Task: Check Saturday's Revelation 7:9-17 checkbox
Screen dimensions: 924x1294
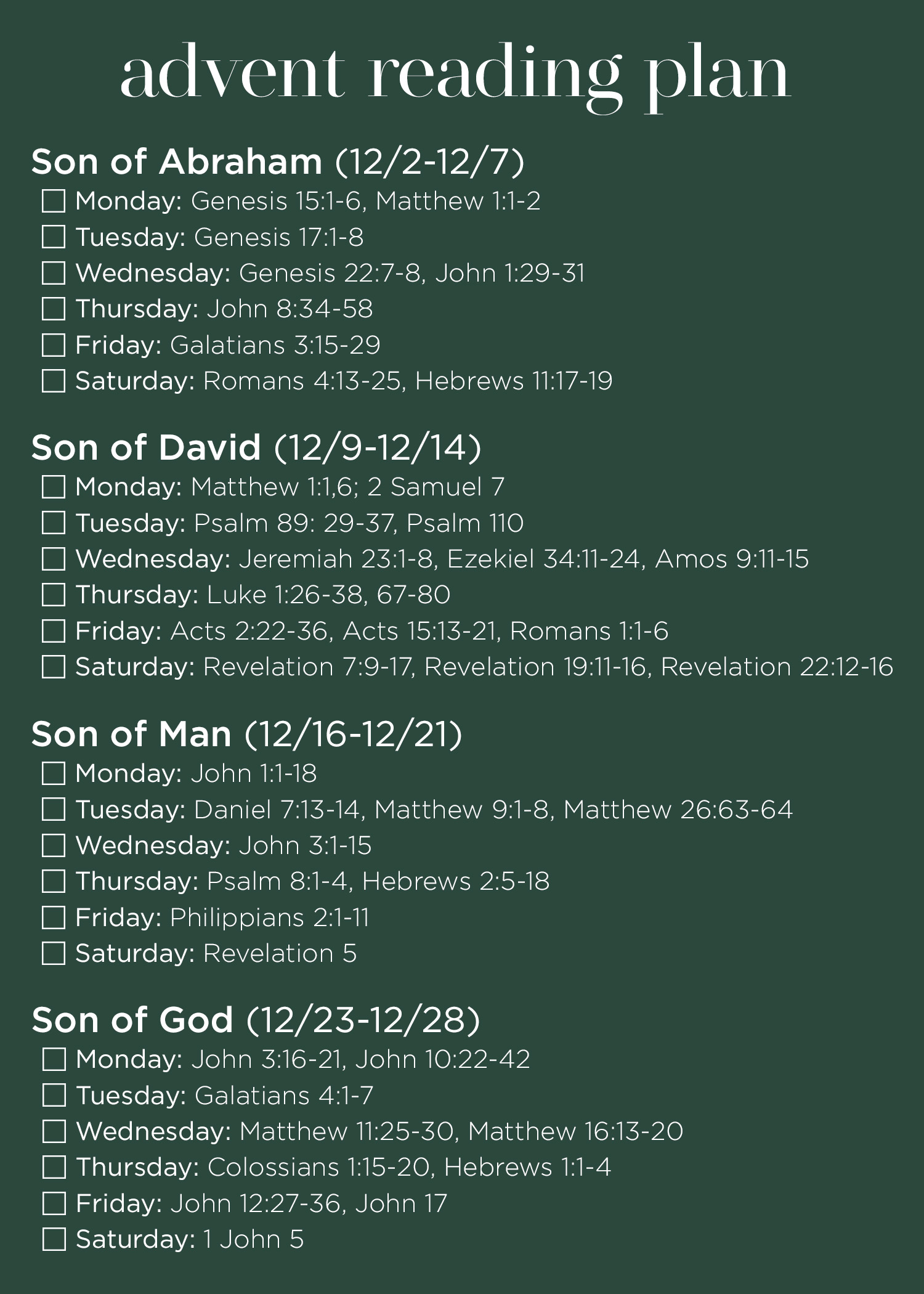Action: (x=54, y=667)
